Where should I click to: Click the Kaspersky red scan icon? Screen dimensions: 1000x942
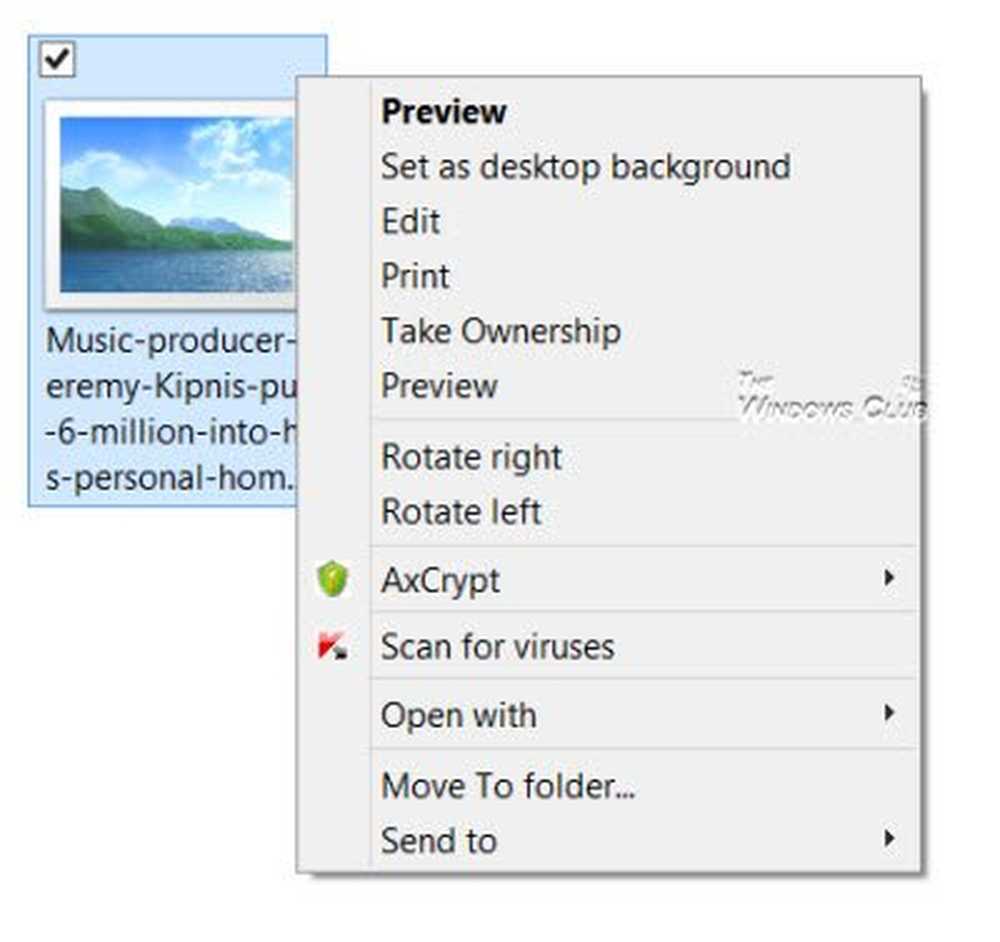332,647
